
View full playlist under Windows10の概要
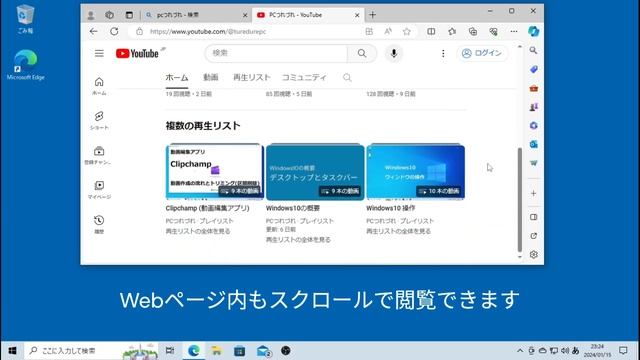click(x=298, y=240)
